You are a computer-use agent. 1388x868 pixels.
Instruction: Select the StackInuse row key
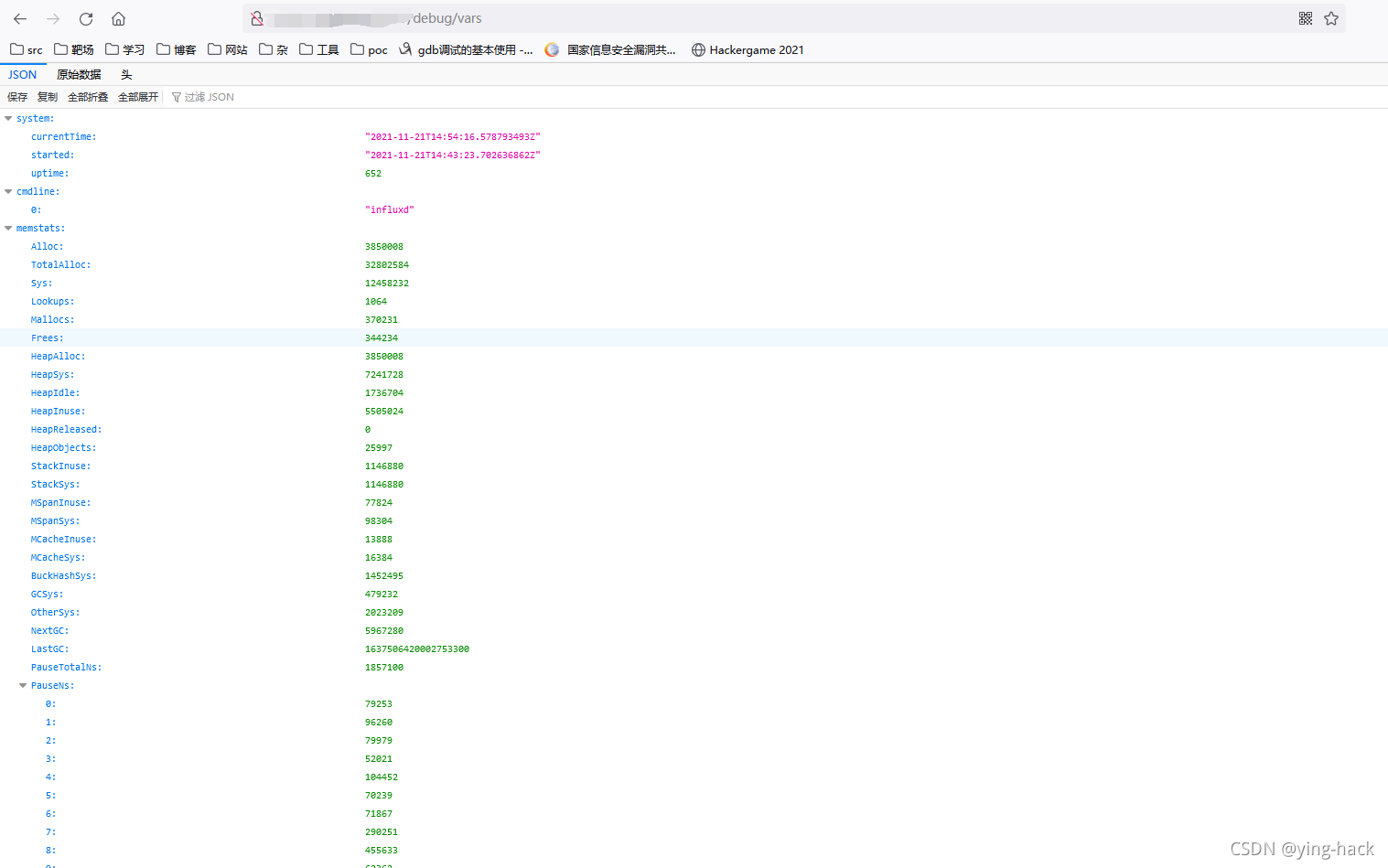60,466
